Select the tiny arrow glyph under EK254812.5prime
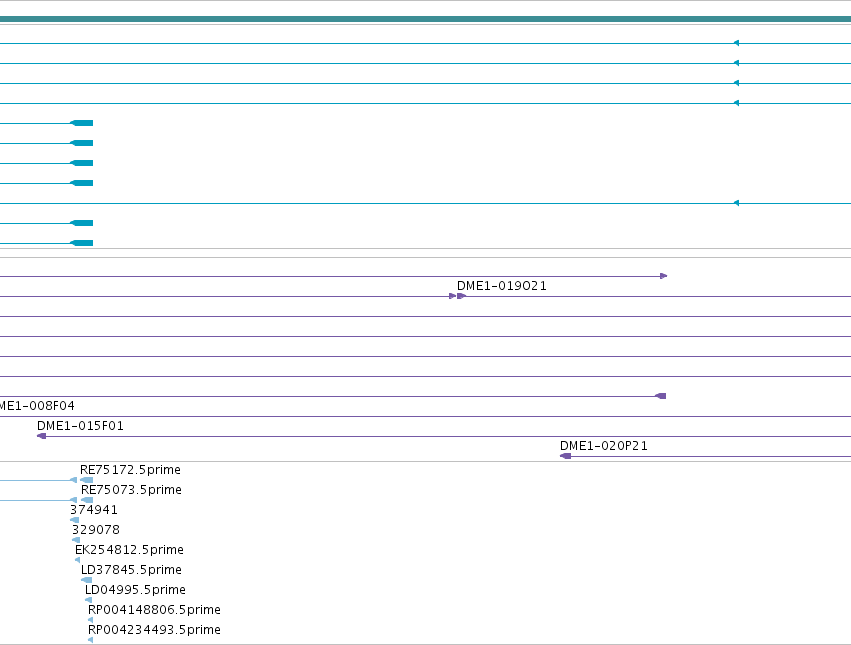Screen dimensions: 851x645 78,560
